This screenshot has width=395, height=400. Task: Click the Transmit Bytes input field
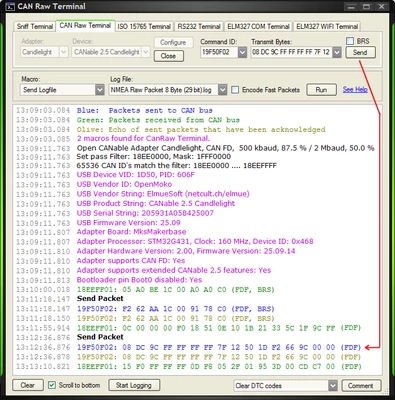point(292,52)
